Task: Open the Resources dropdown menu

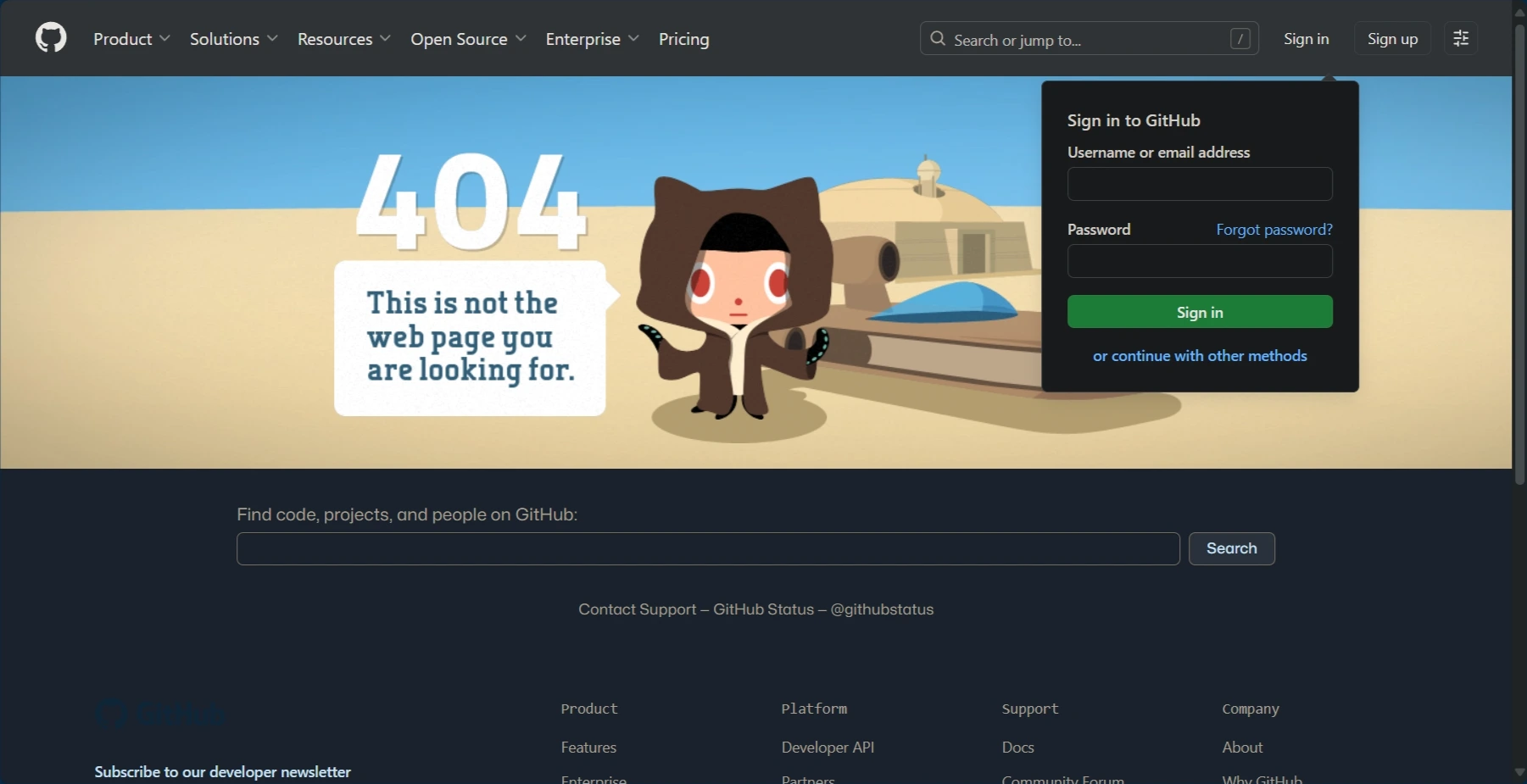Action: [x=343, y=39]
